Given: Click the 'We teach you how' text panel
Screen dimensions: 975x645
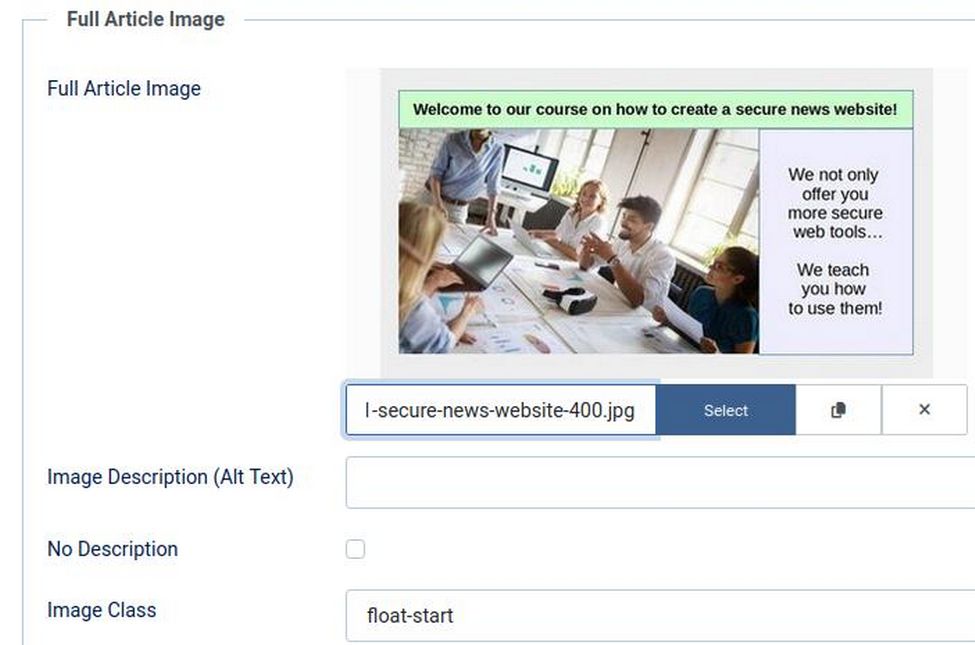Looking at the screenshot, I should pyautogui.click(x=836, y=242).
